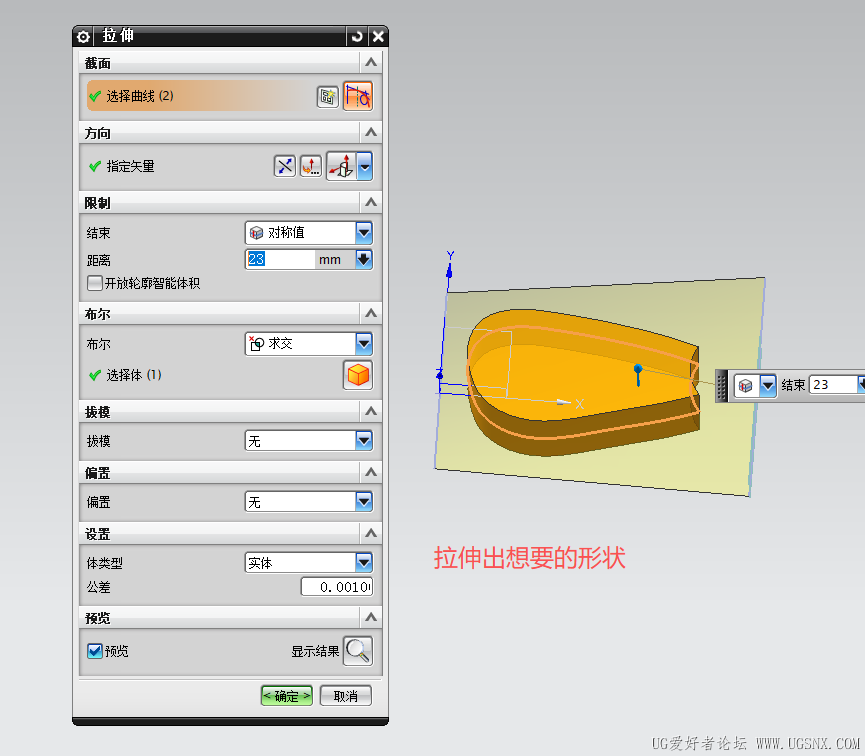Click the reset dialog arrow icon
The image size is (865, 756).
point(357,36)
